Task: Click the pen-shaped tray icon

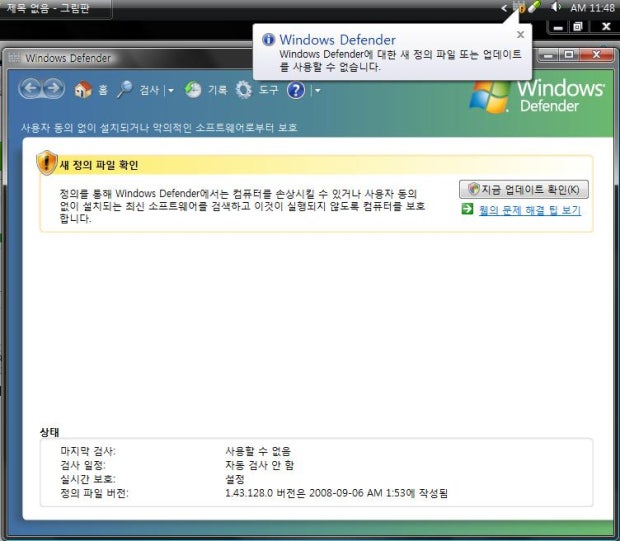Action: pos(534,7)
